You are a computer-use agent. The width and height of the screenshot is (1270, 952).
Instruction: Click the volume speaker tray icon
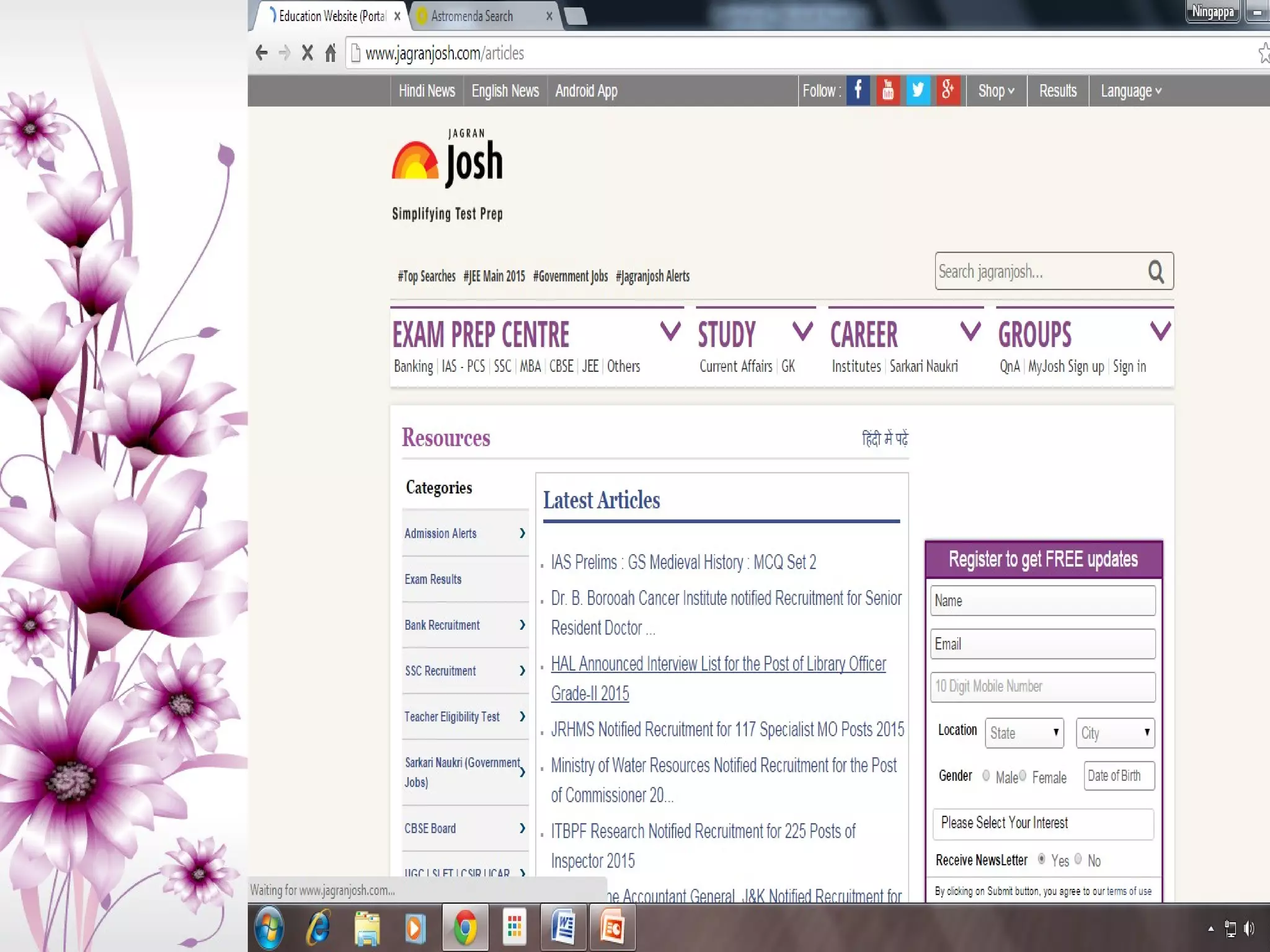tap(1250, 928)
